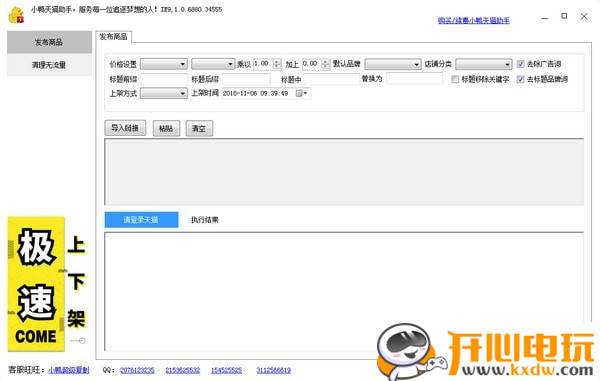The height and width of the screenshot is (381, 600).
Task: Click the 标题前缀 input field
Action: coord(164,79)
